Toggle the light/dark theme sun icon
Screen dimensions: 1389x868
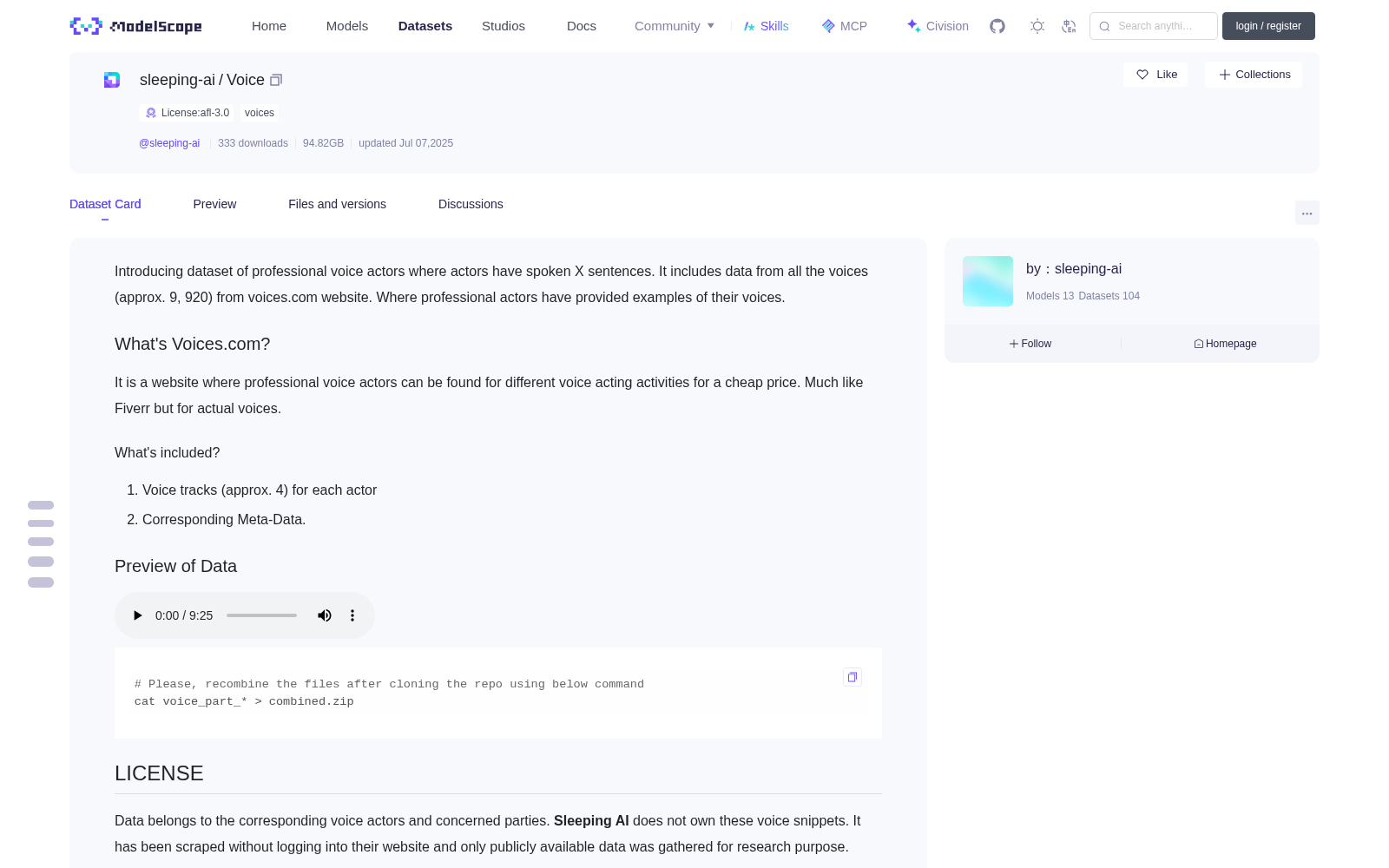click(1037, 26)
